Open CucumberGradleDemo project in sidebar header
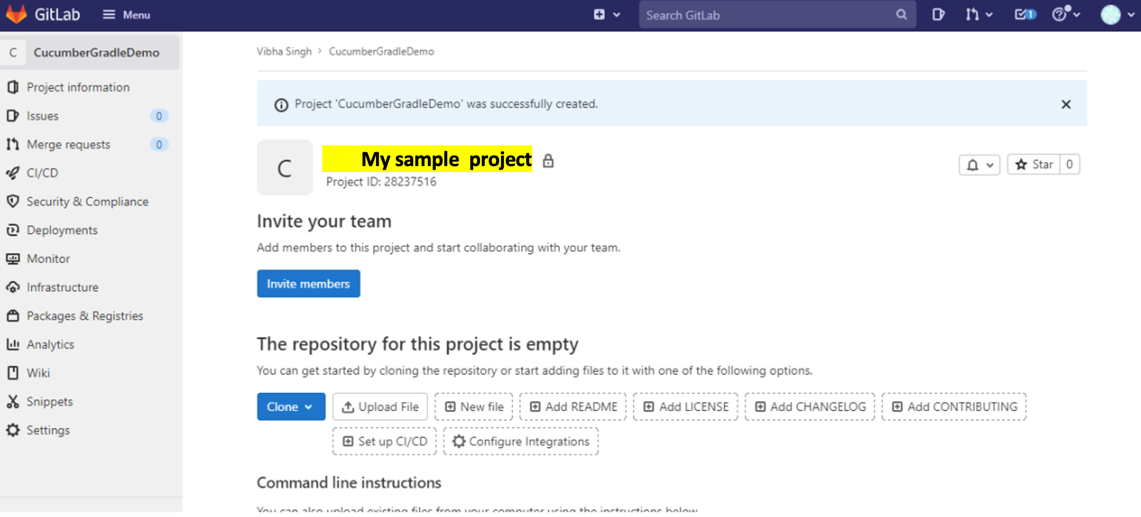1141x517 pixels. [90, 52]
